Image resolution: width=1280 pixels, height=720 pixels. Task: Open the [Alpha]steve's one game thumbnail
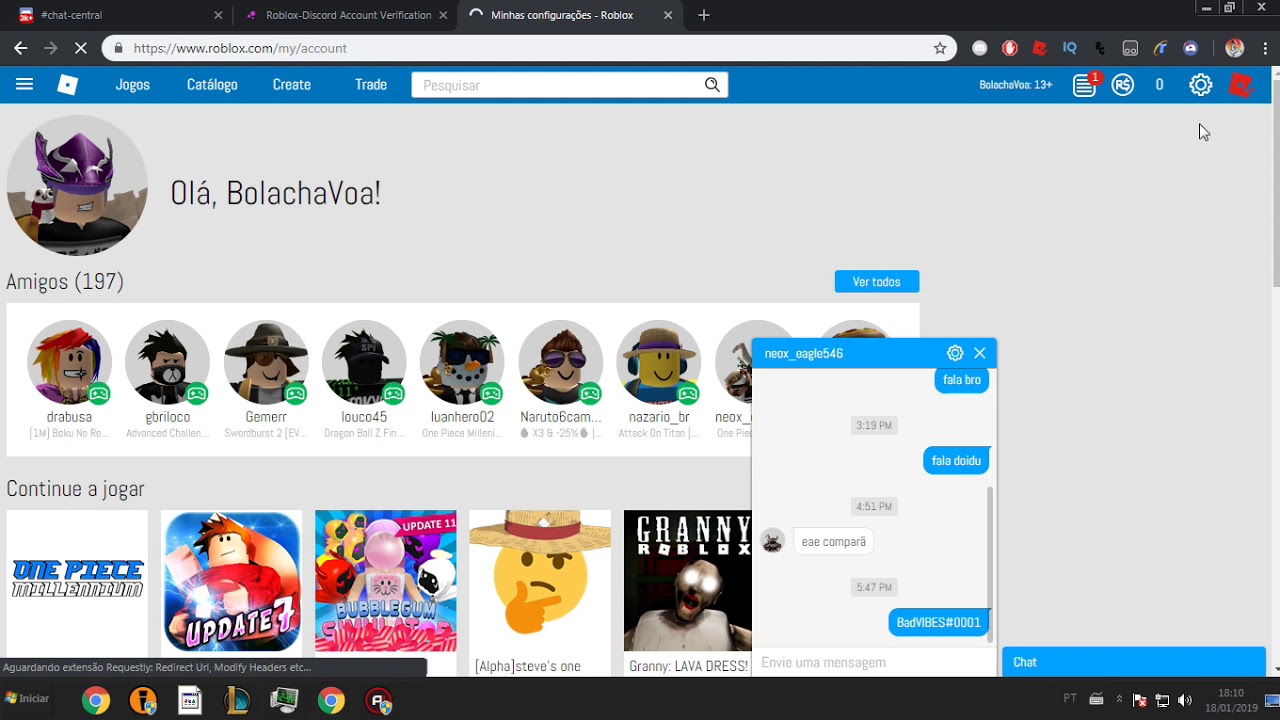540,581
